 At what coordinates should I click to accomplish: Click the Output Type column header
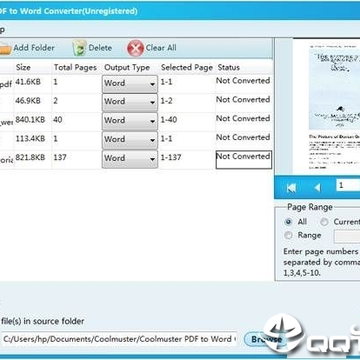(x=127, y=67)
